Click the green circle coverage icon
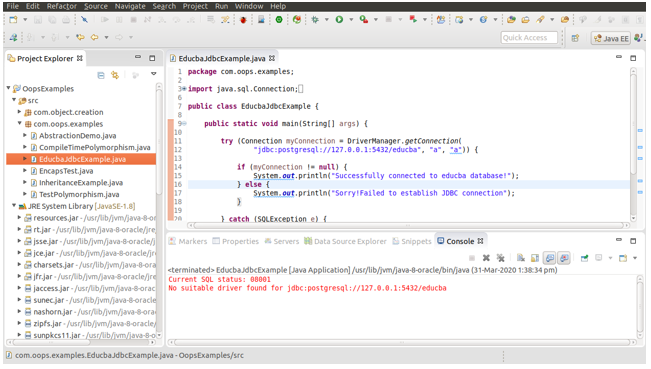Image resolution: width=651 pixels, height=369 pixels. coord(279,20)
